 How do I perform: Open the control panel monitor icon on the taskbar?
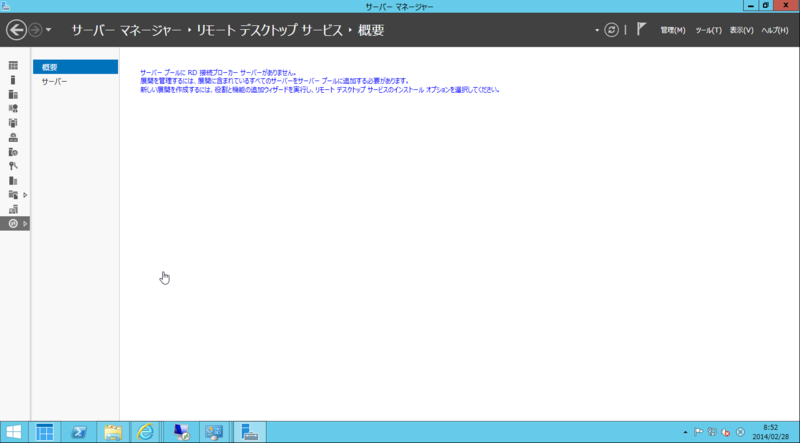pos(214,432)
